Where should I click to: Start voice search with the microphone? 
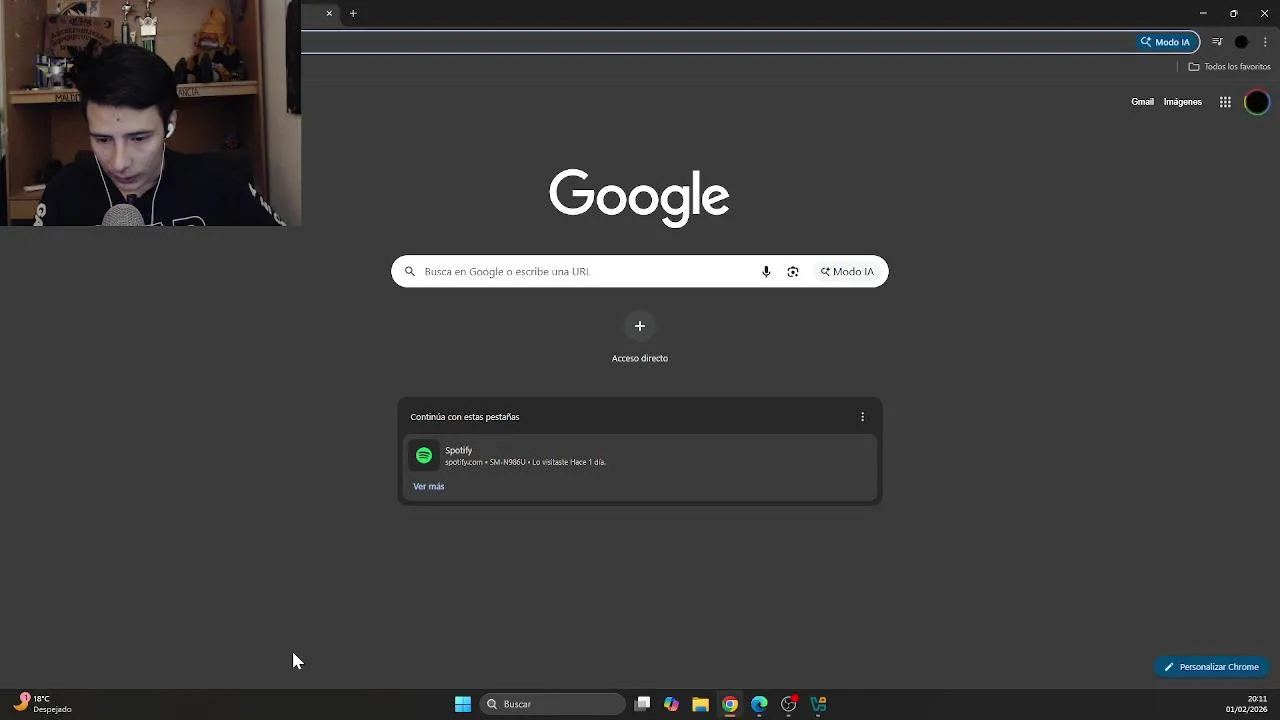pos(766,271)
